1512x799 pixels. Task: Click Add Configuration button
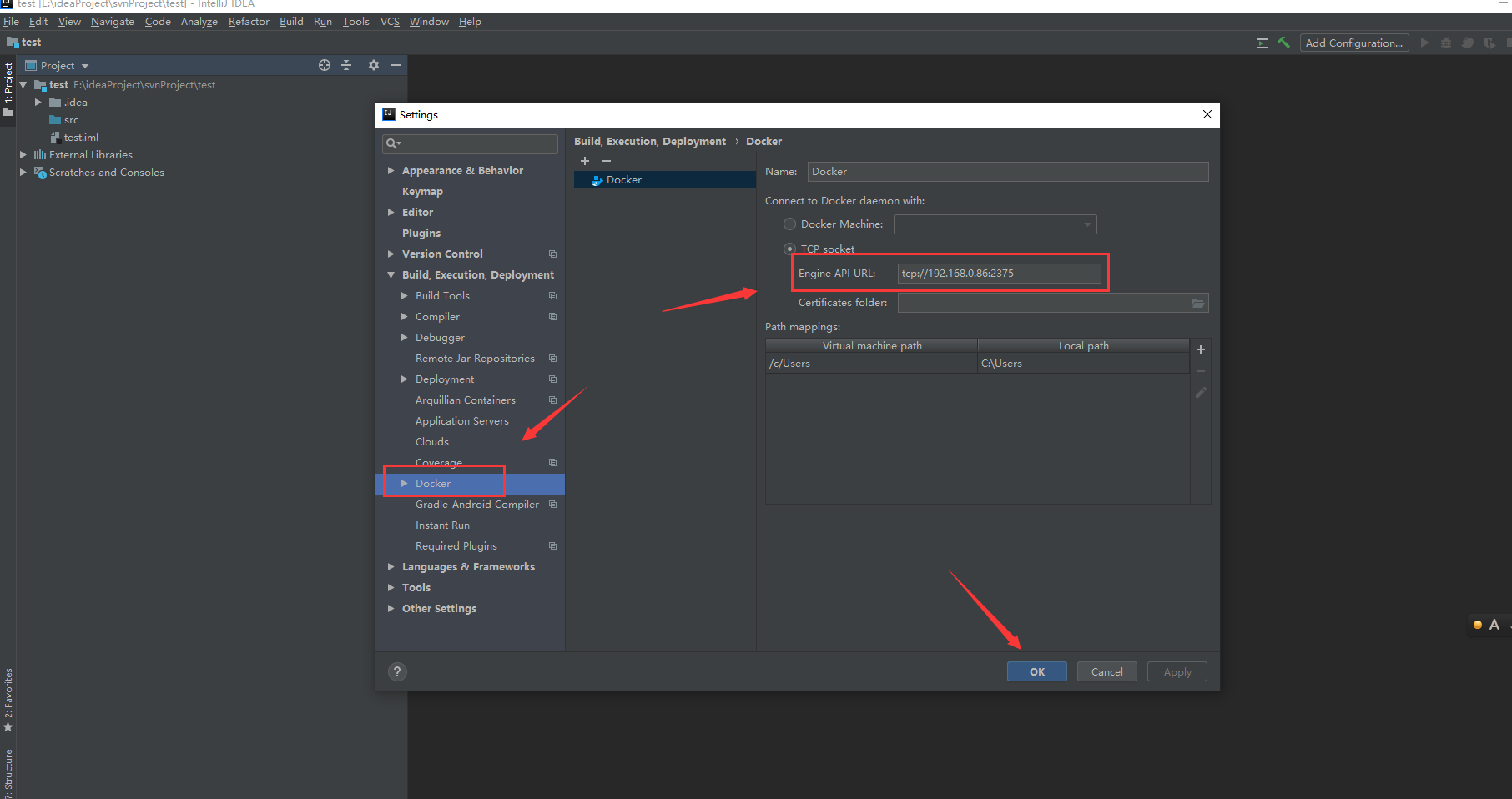pyautogui.click(x=1353, y=43)
